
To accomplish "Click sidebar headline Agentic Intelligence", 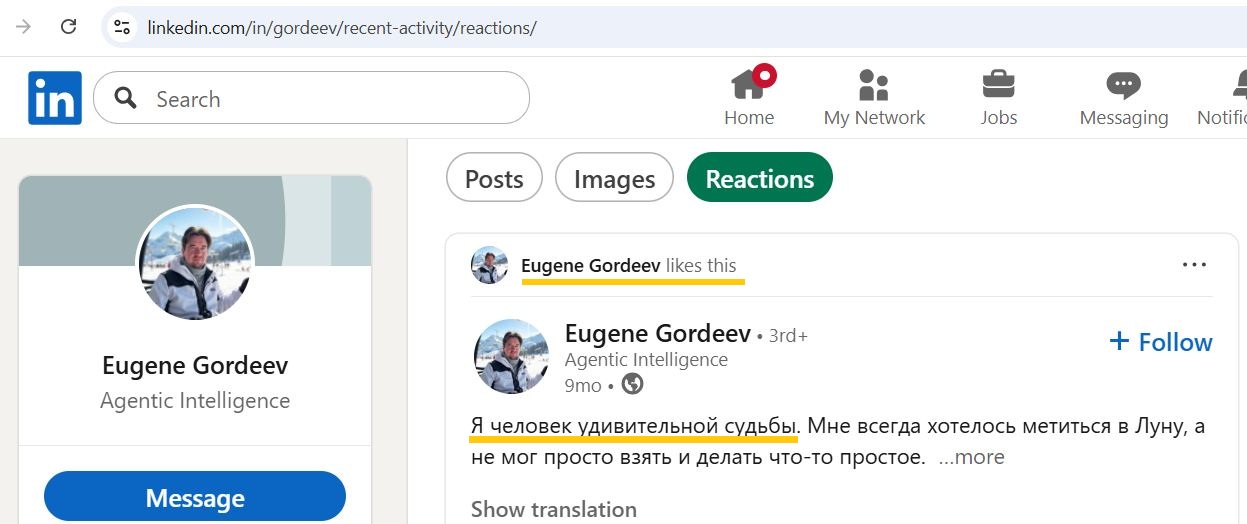I will 195,401.
